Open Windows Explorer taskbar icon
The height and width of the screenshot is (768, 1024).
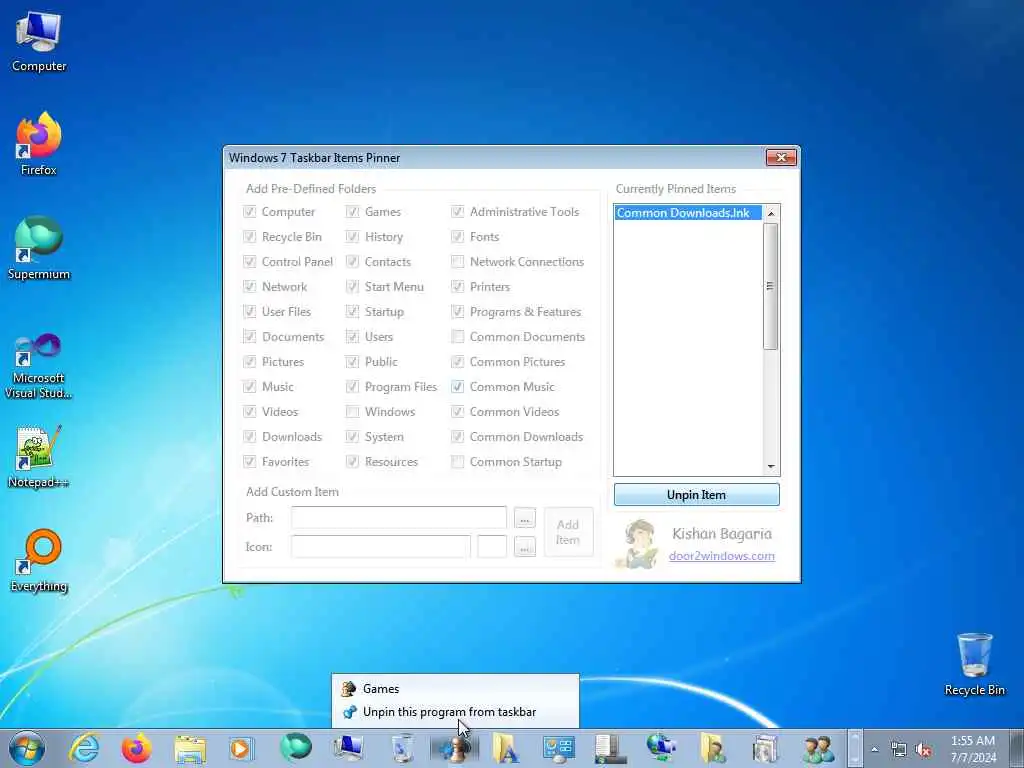190,748
